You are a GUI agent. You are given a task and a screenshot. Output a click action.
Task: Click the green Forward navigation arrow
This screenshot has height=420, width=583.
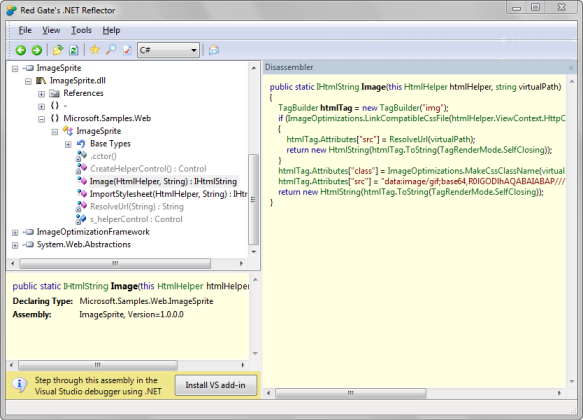coord(36,50)
